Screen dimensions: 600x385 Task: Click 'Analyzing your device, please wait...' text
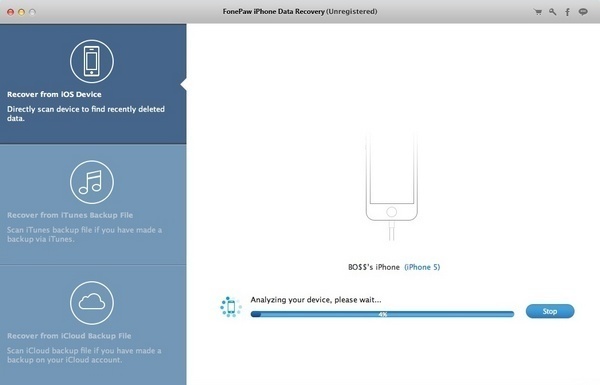click(316, 300)
